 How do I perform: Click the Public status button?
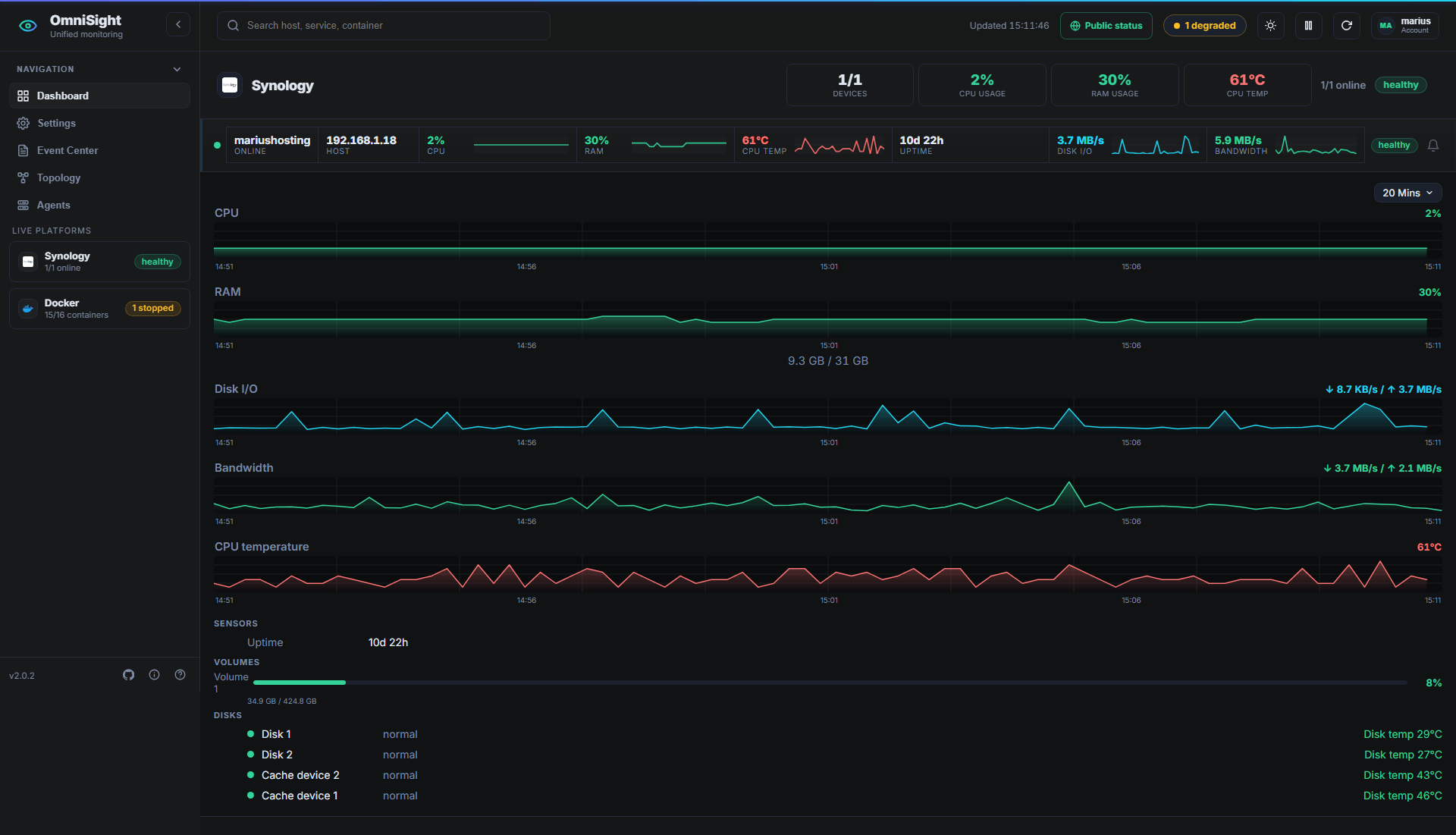coord(1106,26)
